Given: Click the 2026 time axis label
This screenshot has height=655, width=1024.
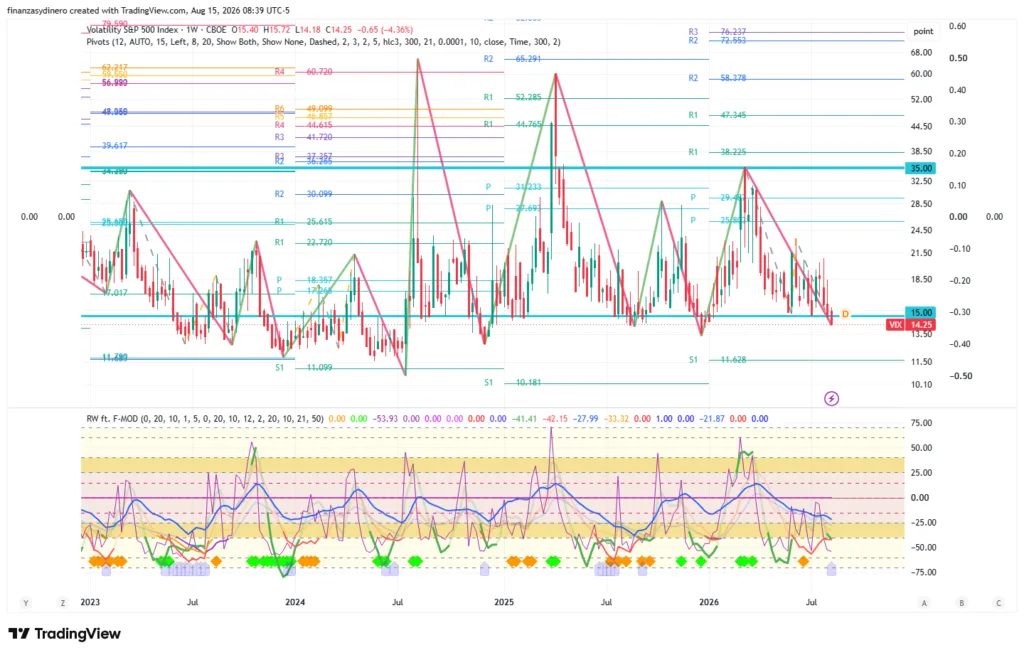Looking at the screenshot, I should (x=709, y=602).
